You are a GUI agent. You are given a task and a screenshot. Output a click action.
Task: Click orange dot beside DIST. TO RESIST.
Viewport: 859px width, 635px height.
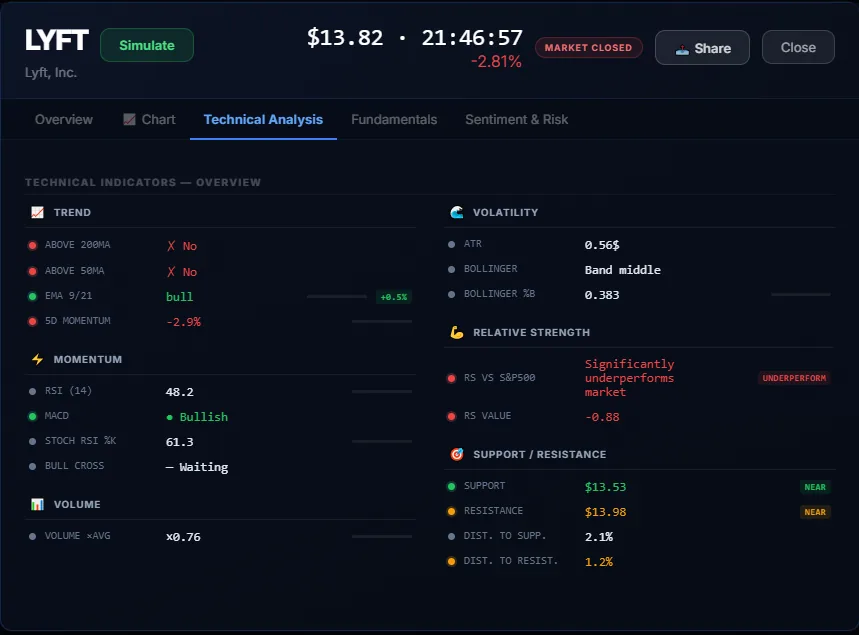pos(451,561)
